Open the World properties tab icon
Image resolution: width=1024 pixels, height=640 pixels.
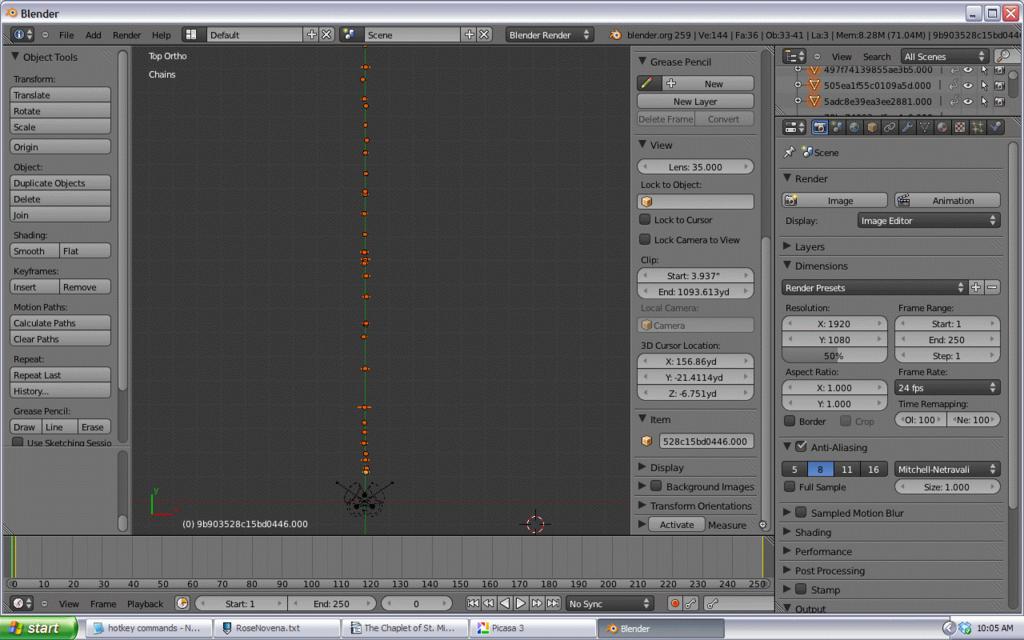tap(854, 127)
